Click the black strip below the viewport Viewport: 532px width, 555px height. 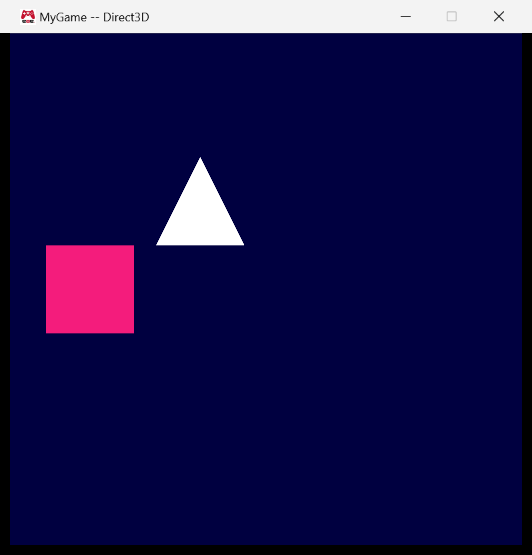[266, 550]
